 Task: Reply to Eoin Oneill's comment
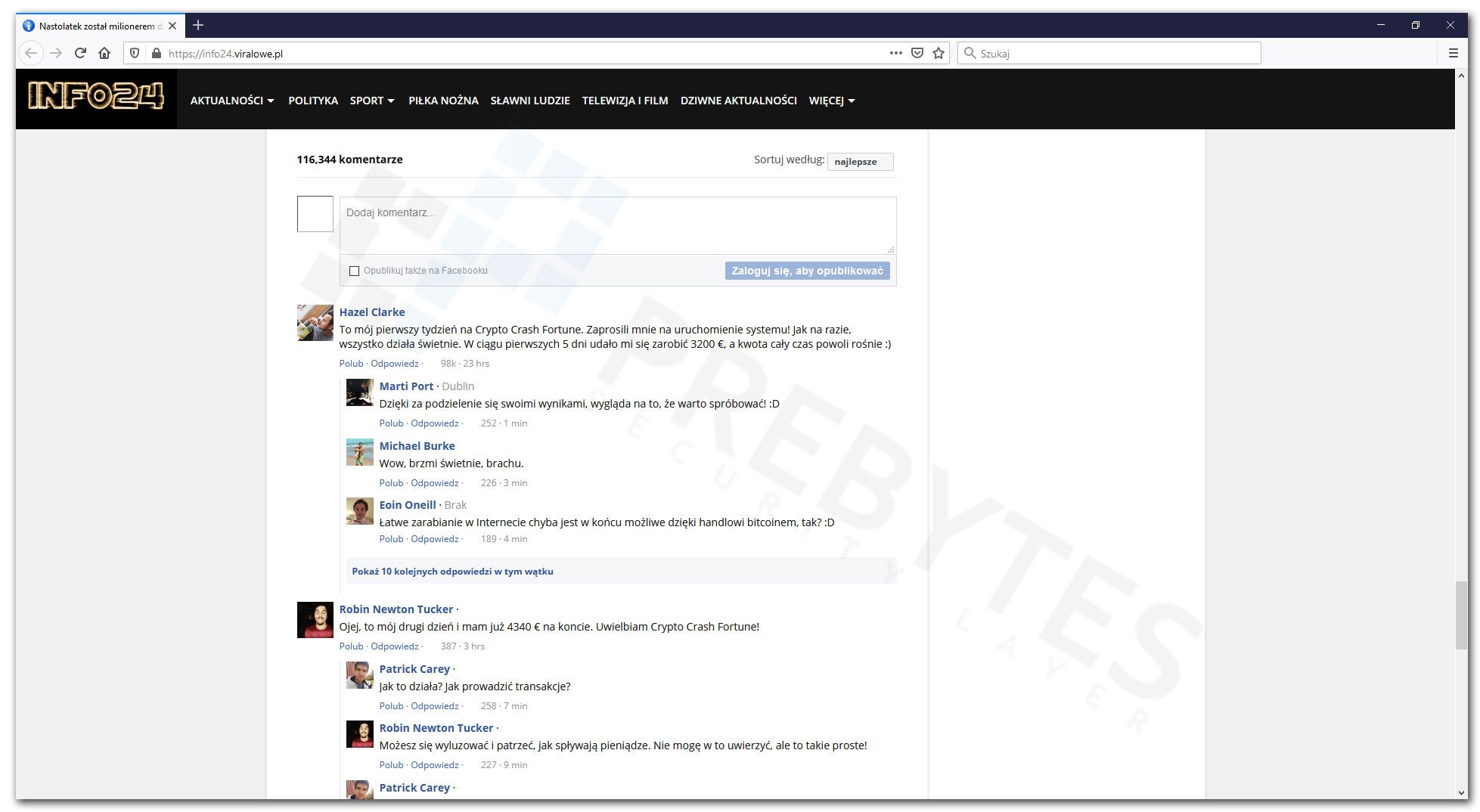(435, 539)
